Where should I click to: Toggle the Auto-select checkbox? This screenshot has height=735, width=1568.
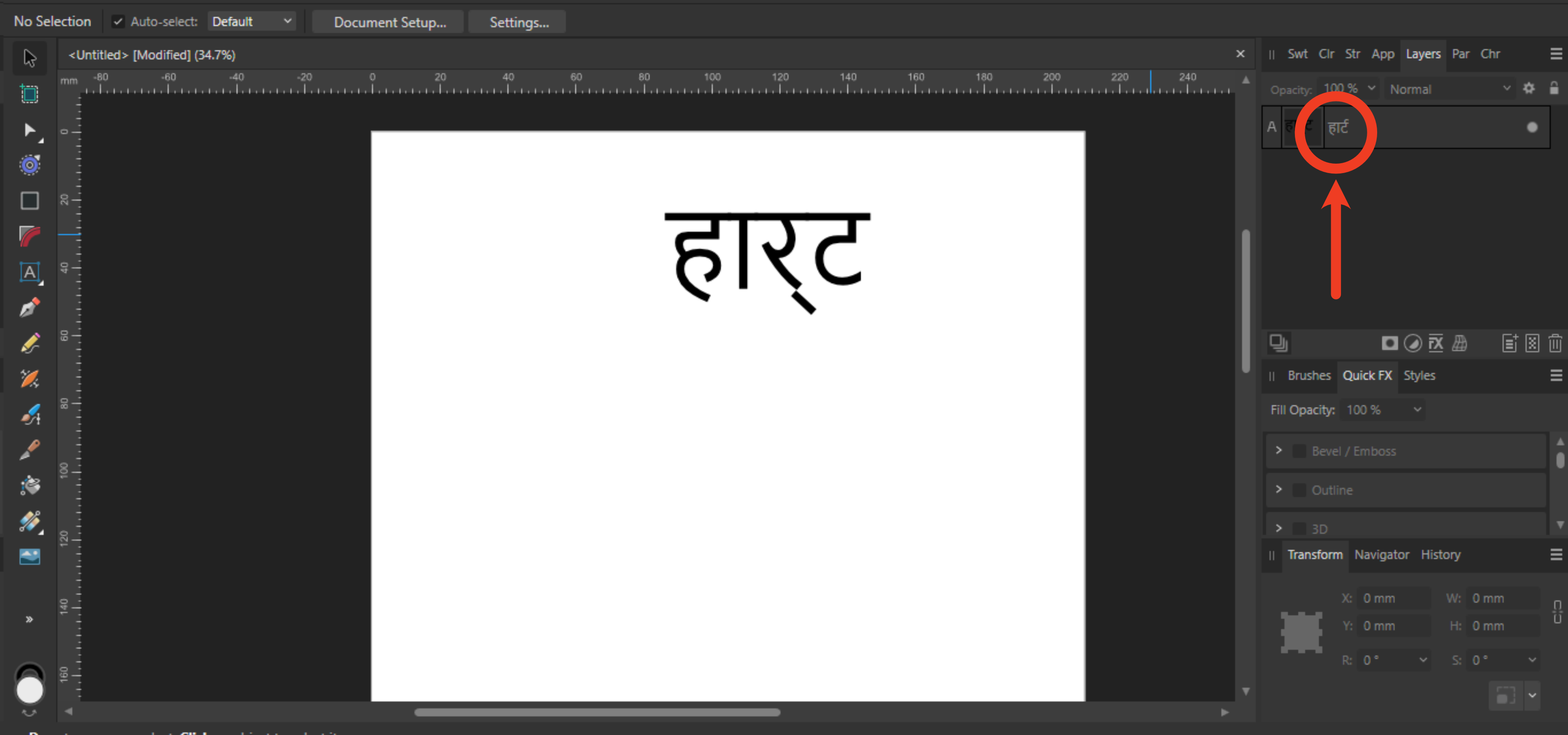[x=118, y=22]
